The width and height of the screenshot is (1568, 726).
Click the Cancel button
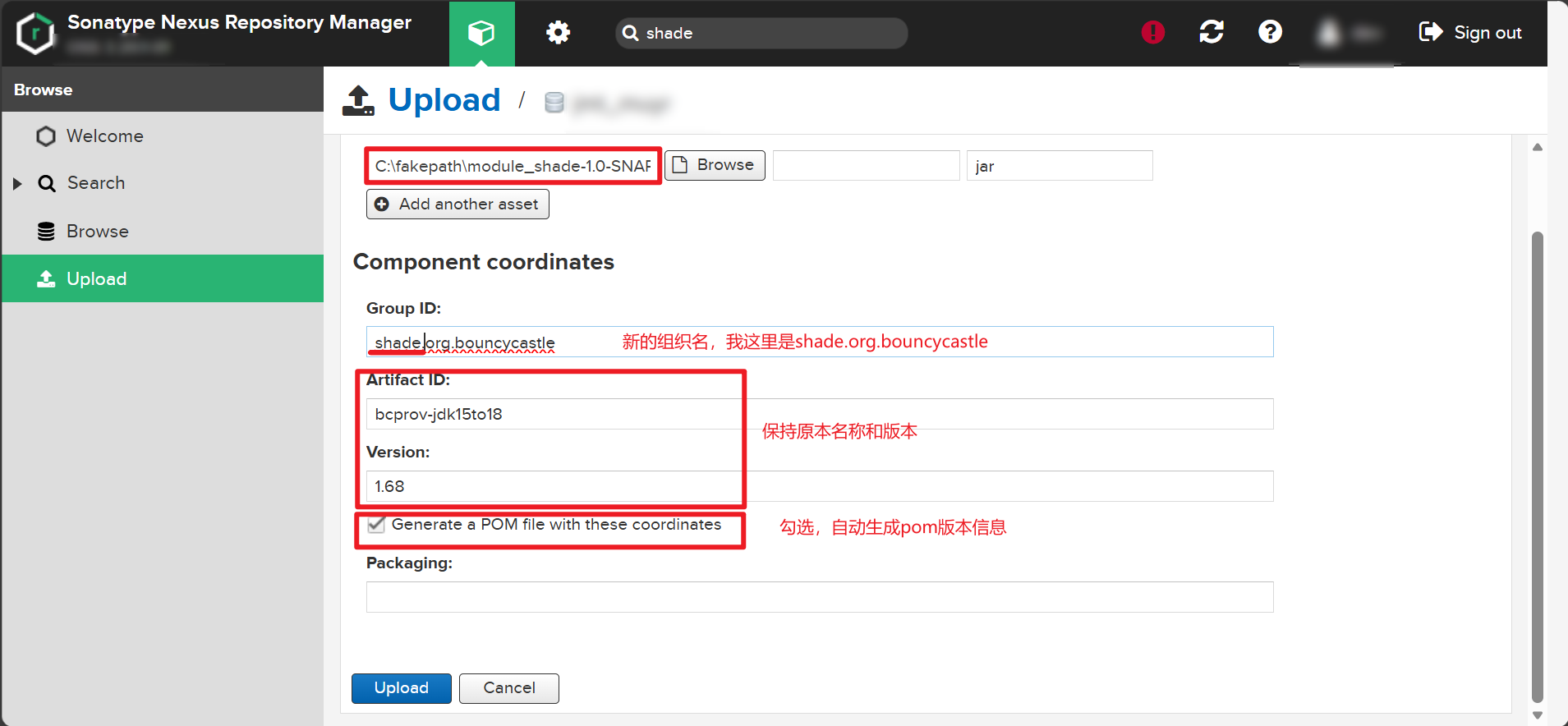[x=508, y=688]
